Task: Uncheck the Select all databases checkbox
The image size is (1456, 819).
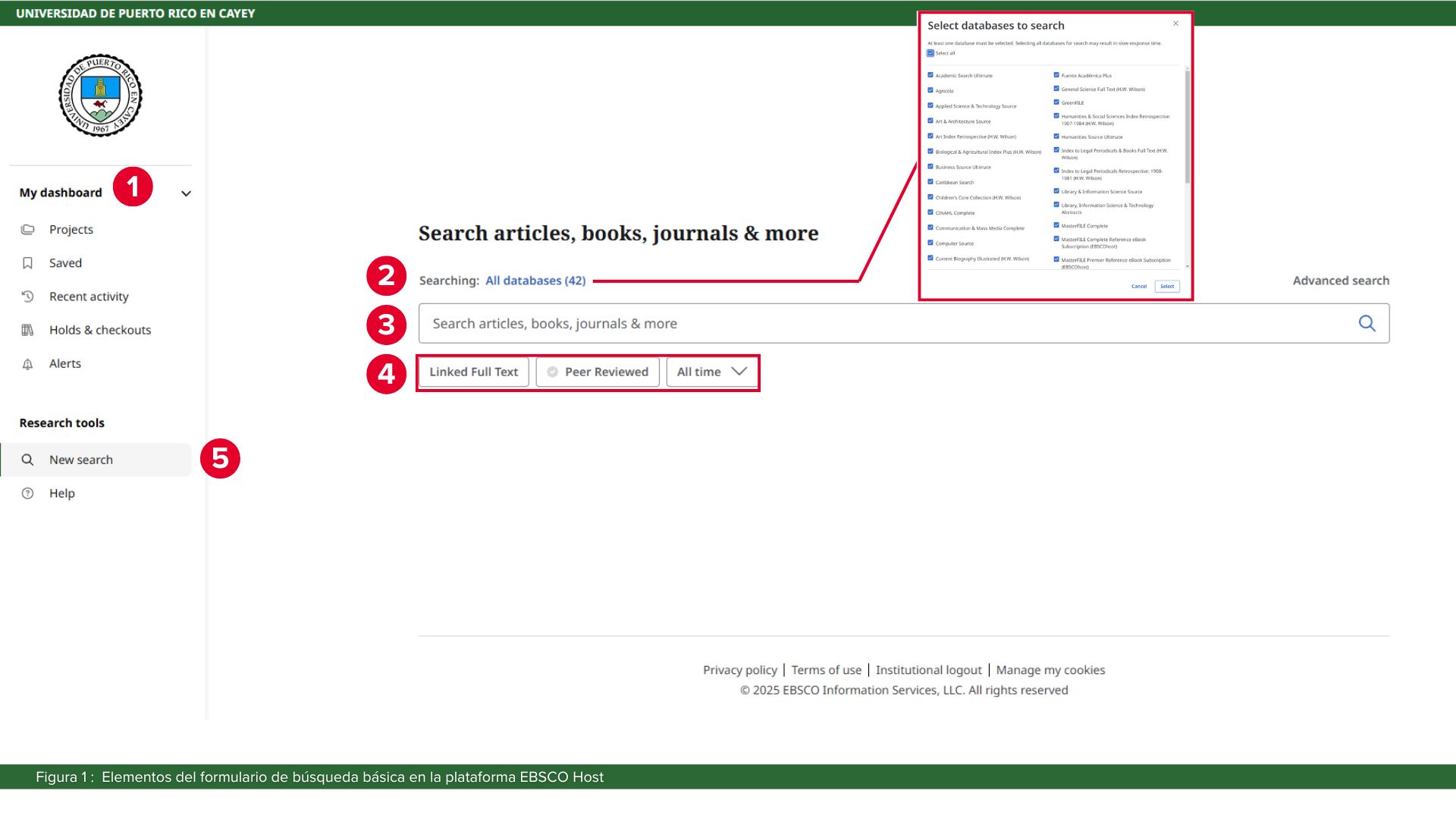Action: 930,52
